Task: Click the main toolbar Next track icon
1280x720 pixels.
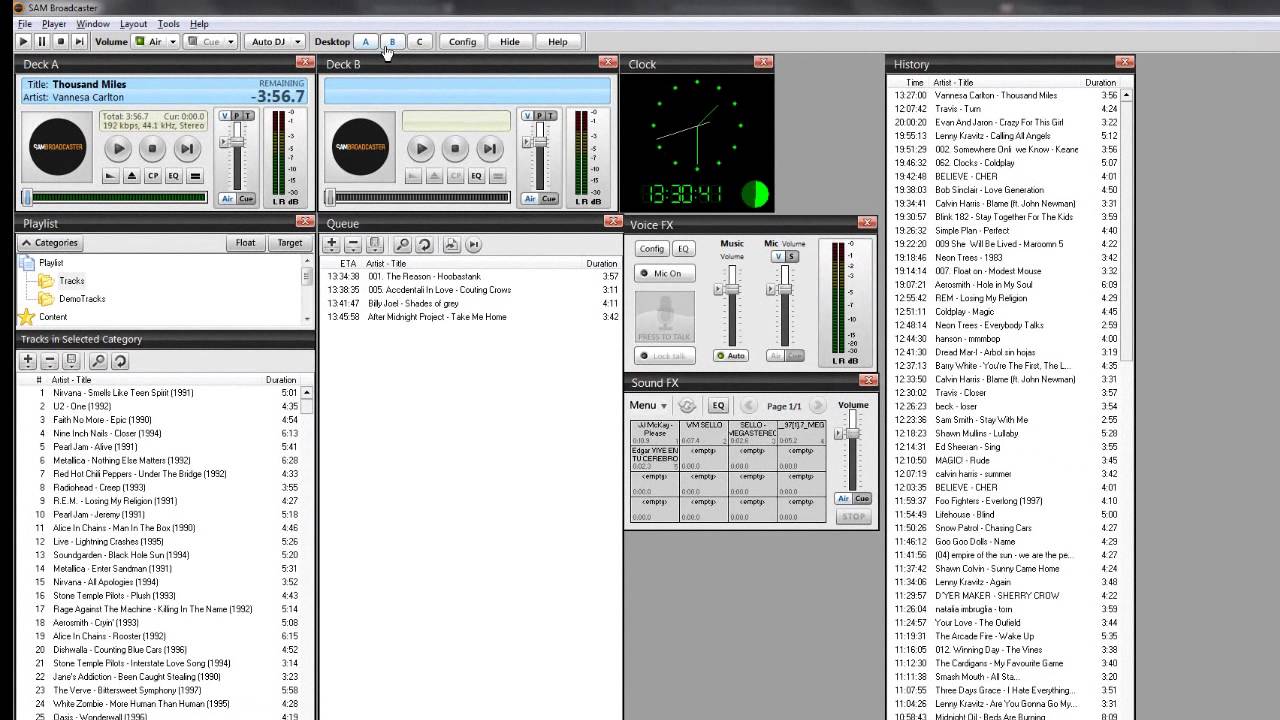Action: (79, 42)
